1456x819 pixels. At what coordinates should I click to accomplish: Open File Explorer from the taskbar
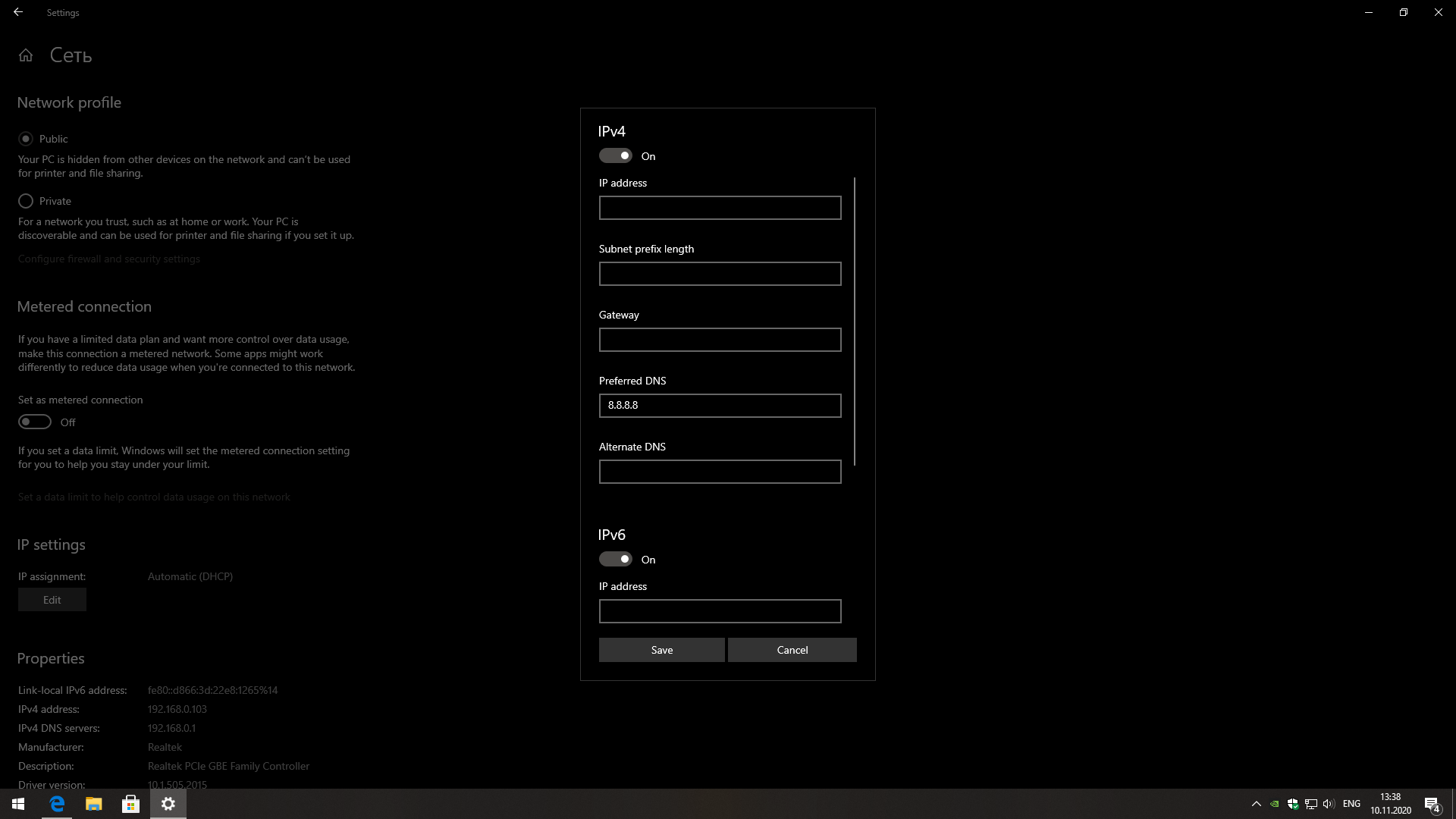[94, 804]
